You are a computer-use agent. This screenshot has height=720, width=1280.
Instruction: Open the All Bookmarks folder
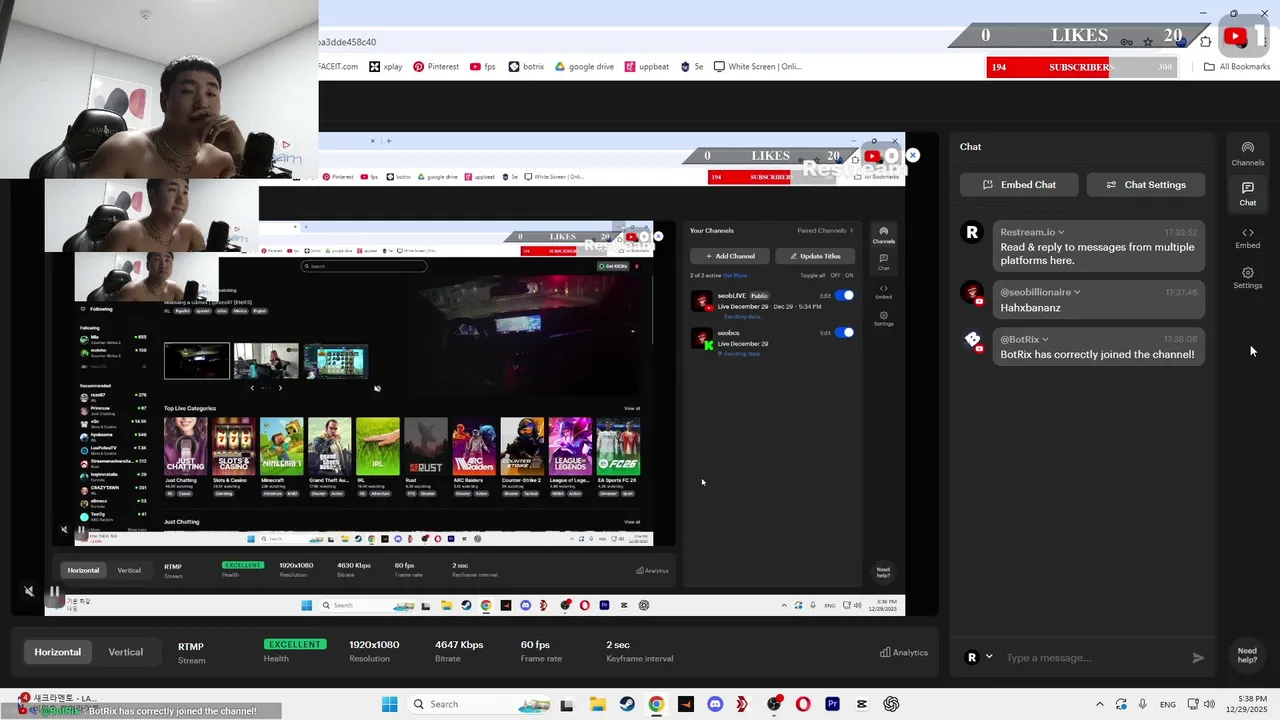tap(1237, 67)
